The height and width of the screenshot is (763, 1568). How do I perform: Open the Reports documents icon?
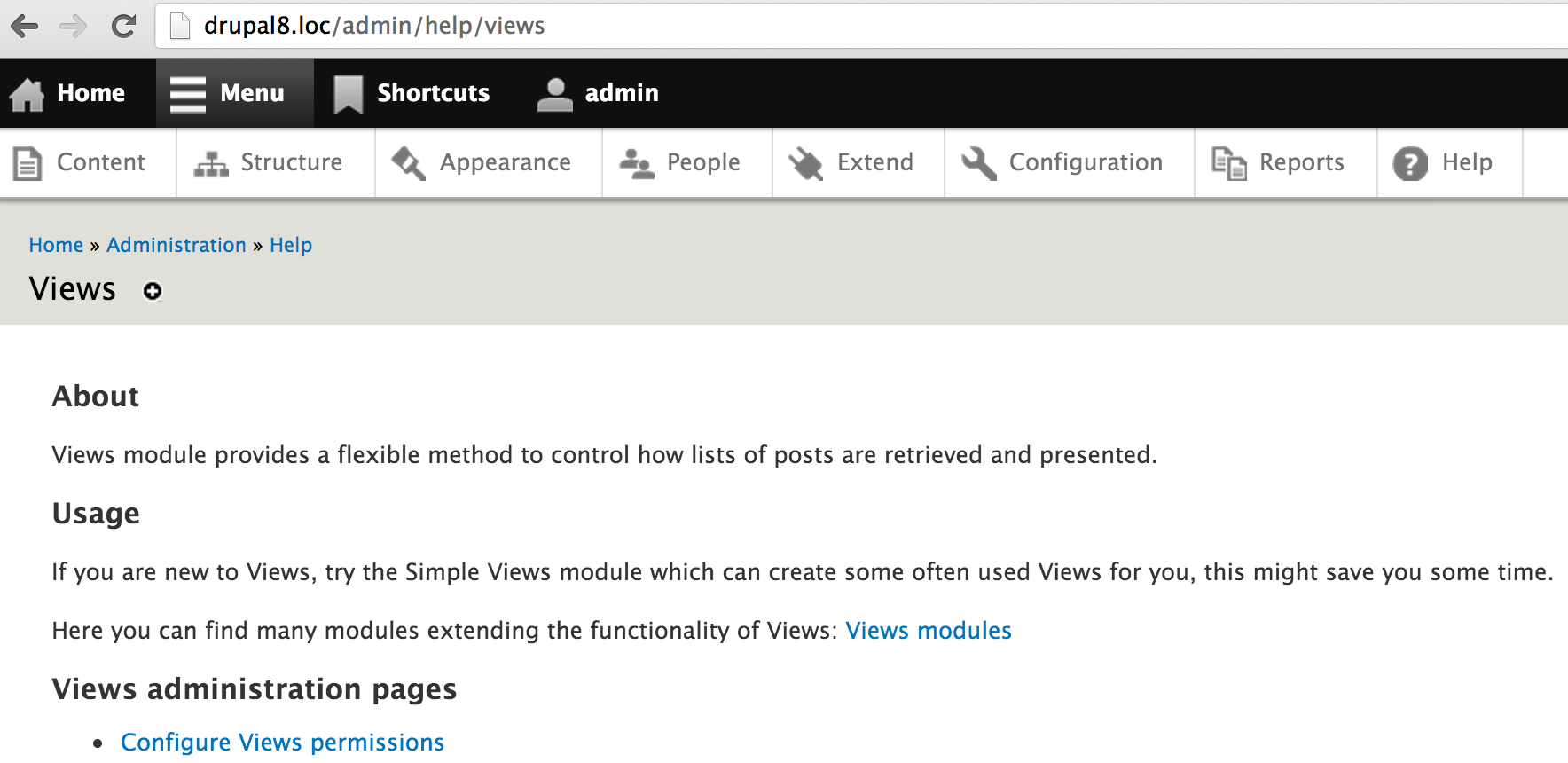point(1229,163)
